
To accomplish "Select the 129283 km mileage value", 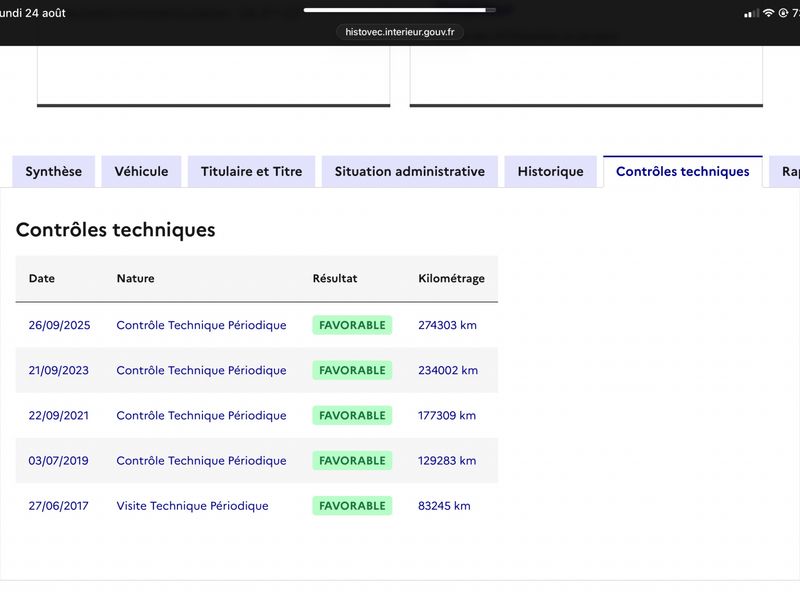I will 447,461.
